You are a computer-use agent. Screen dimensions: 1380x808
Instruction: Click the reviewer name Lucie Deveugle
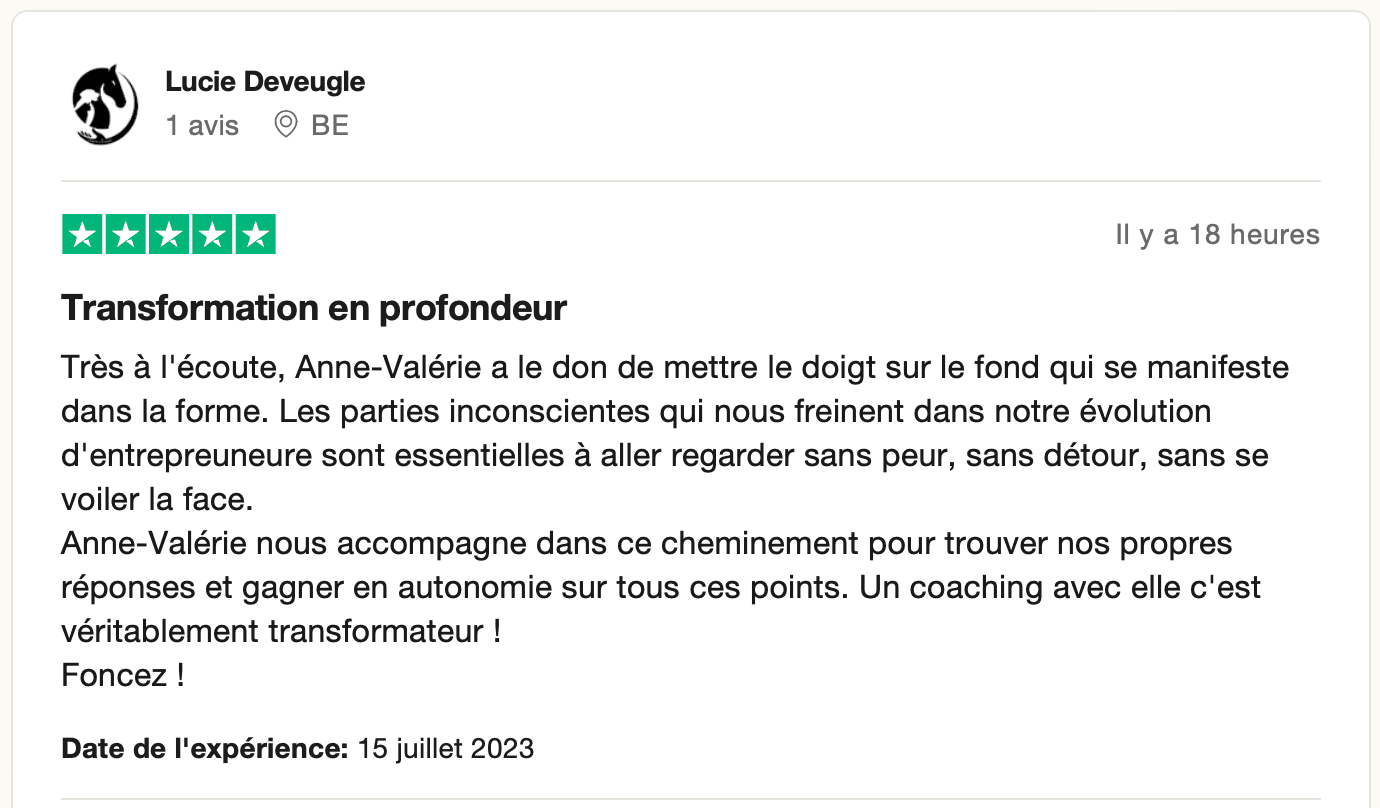click(265, 82)
